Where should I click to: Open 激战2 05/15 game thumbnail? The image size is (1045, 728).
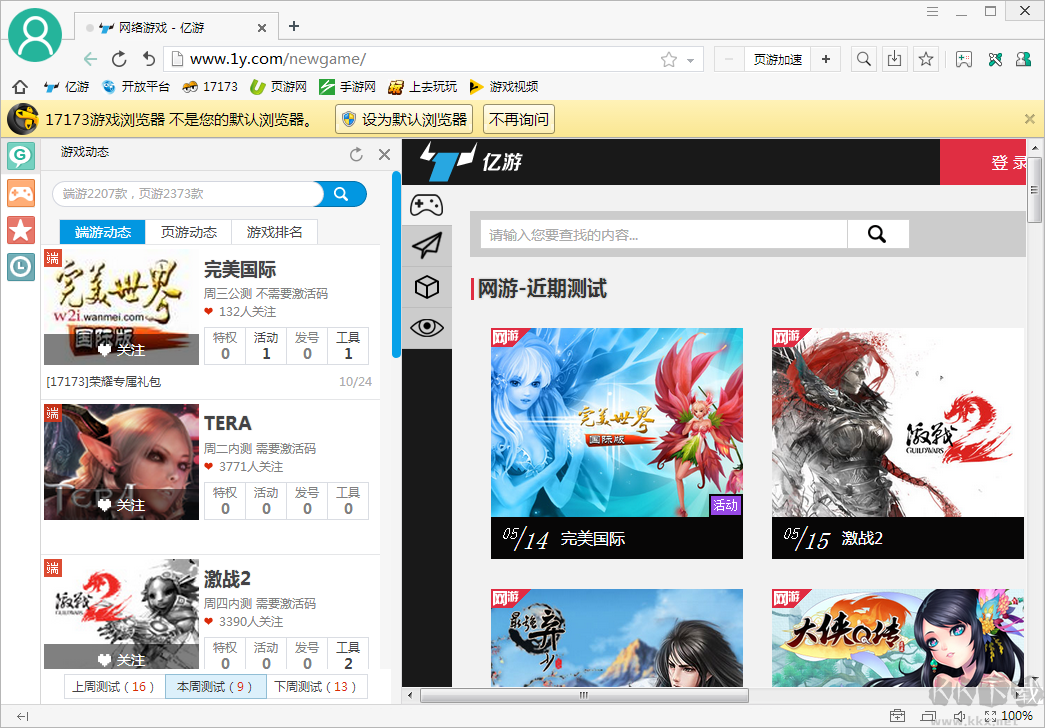pyautogui.click(x=898, y=443)
